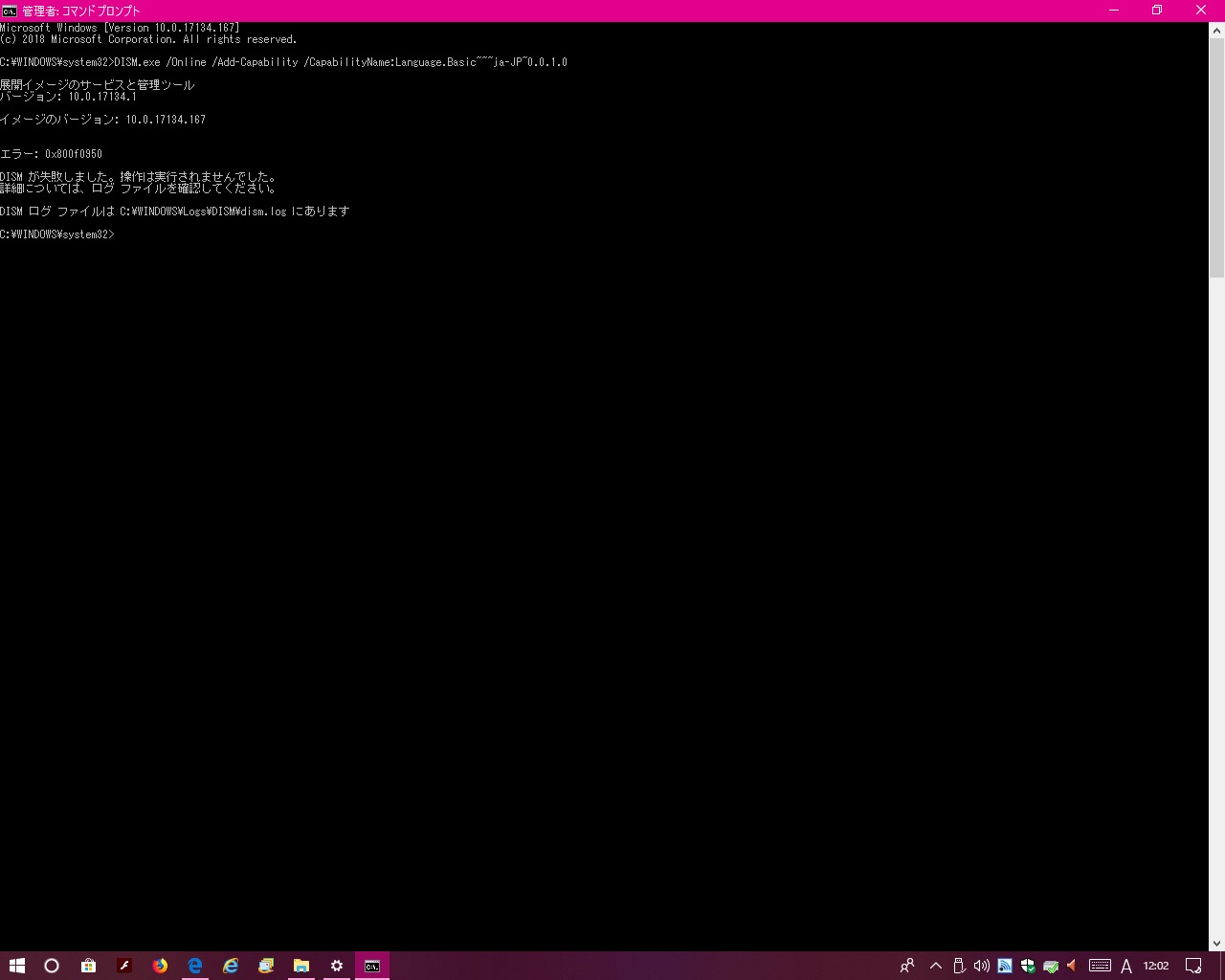Open the Safely Remove Hardware tray icon

point(959,966)
